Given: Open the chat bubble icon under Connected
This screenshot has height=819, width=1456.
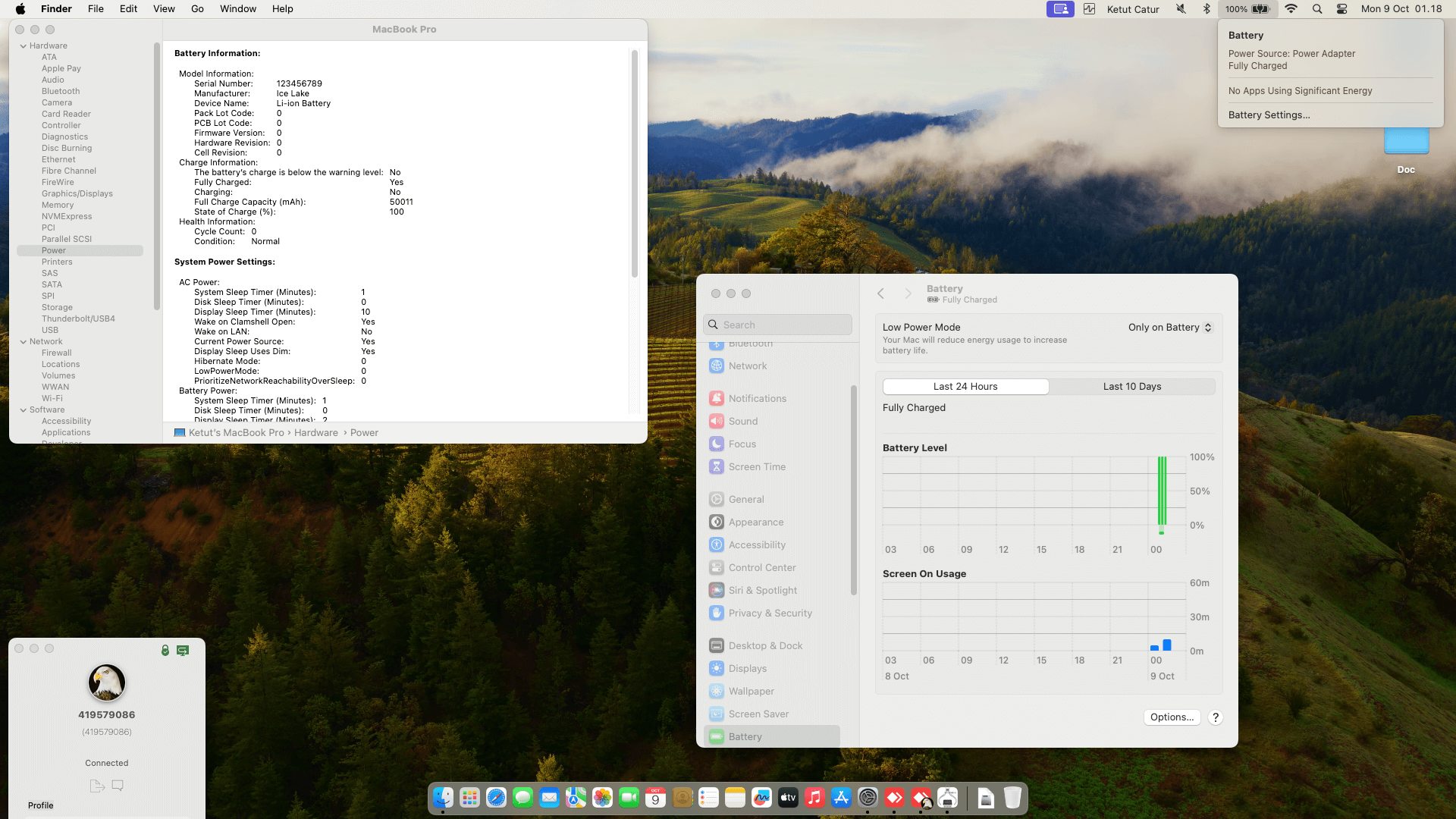Looking at the screenshot, I should coord(118,786).
